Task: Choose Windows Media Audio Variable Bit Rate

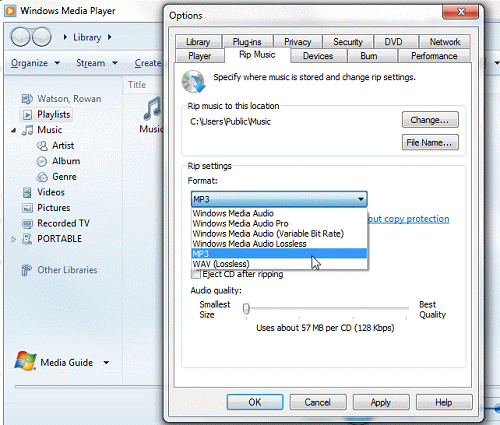Action: coord(279,234)
